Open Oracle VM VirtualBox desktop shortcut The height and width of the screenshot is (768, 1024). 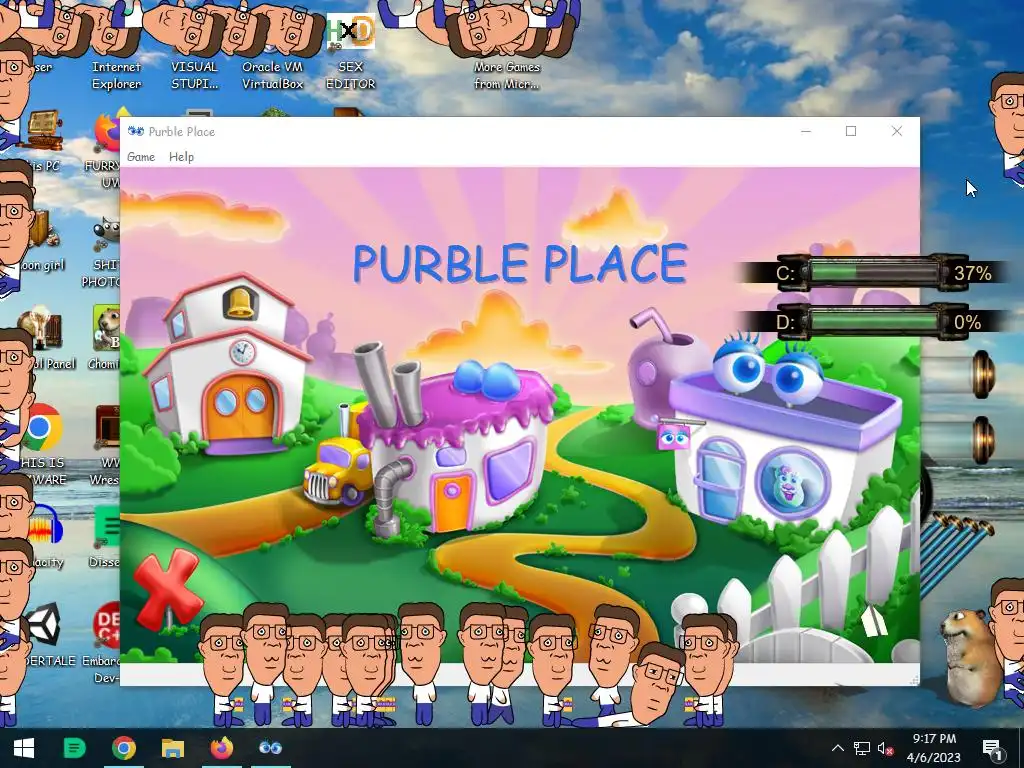point(272,74)
